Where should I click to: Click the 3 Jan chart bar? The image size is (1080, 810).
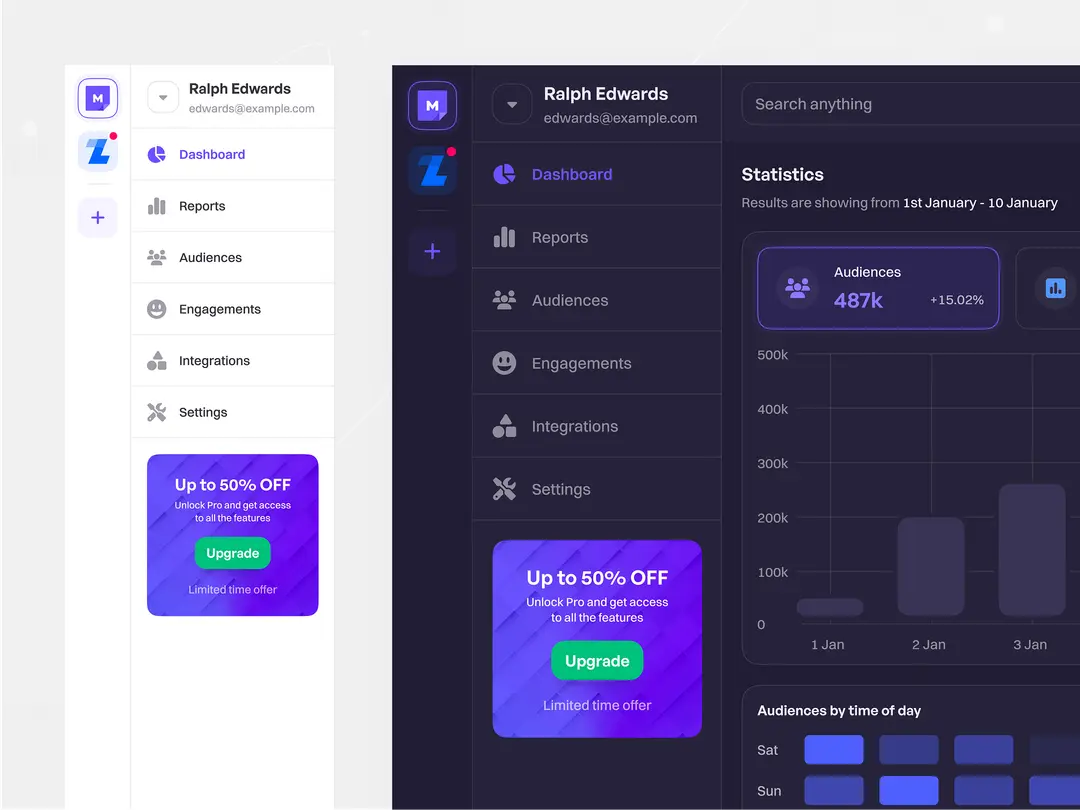click(1031, 550)
